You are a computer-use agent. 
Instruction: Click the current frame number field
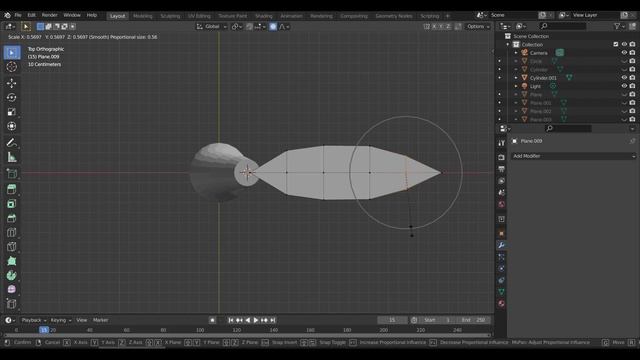pos(392,320)
